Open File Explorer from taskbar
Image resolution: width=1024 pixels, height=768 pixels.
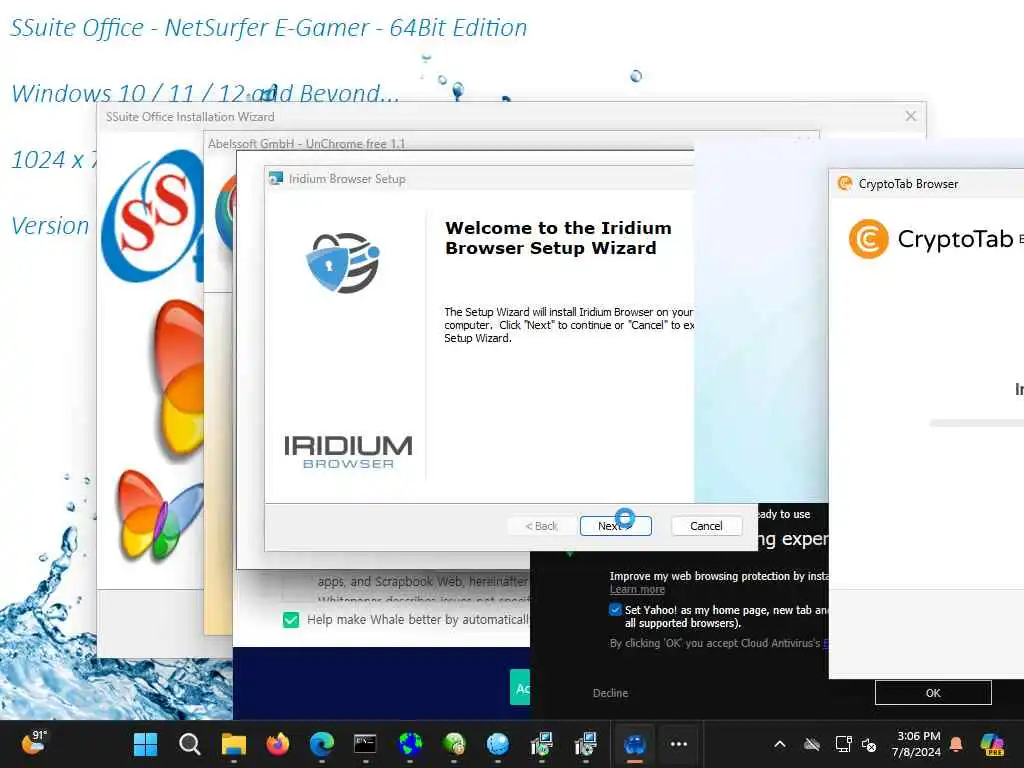coord(234,744)
